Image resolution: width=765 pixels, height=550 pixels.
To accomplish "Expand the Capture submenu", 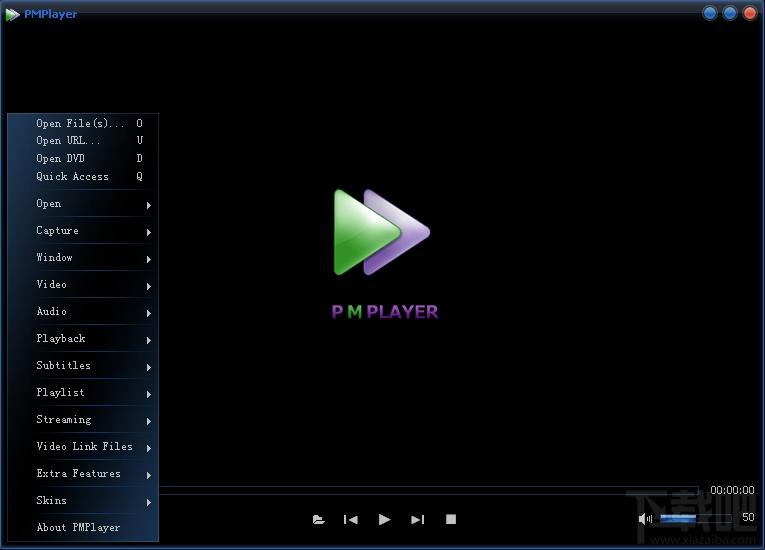I will pyautogui.click(x=83, y=230).
